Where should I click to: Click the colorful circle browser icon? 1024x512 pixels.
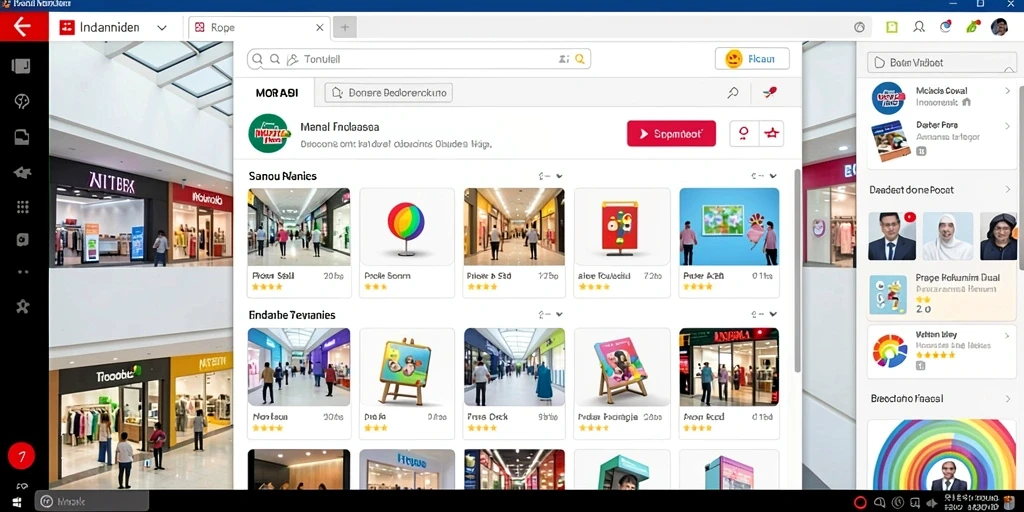[946, 27]
